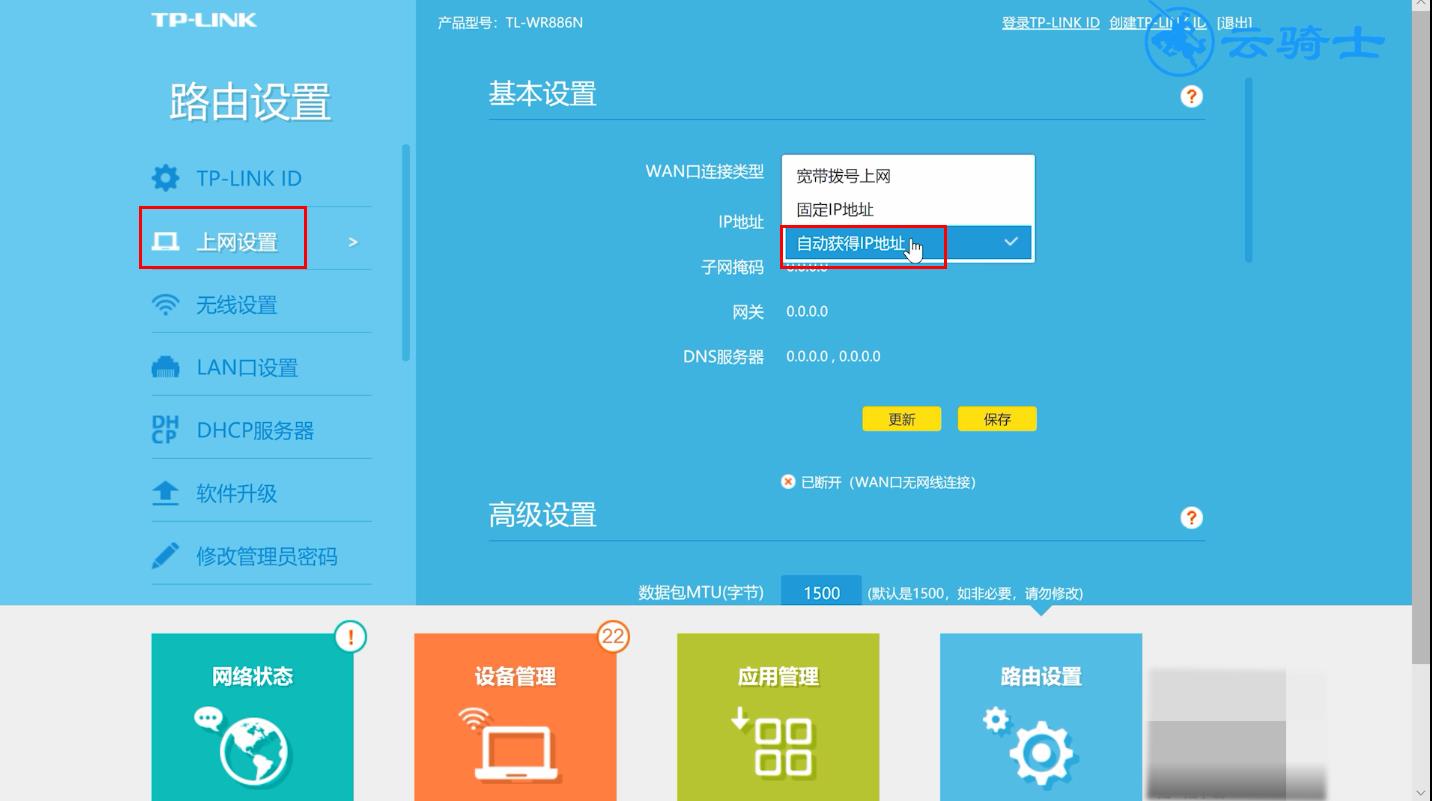1432x801 pixels.
Task: Open DHCP服务器 menu item
Action: [x=261, y=430]
